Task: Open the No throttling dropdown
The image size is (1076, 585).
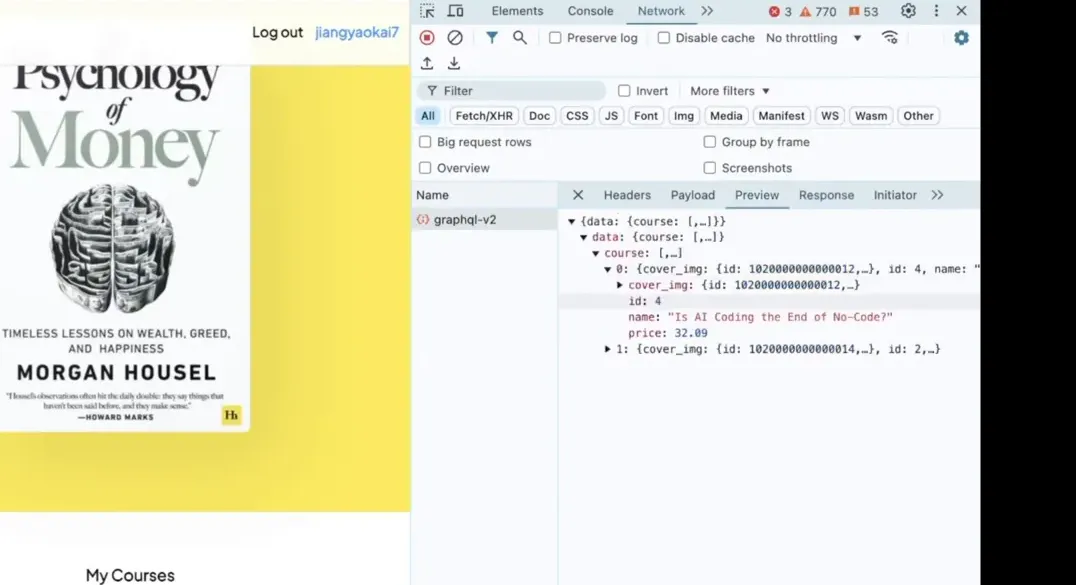Action: coord(814,38)
